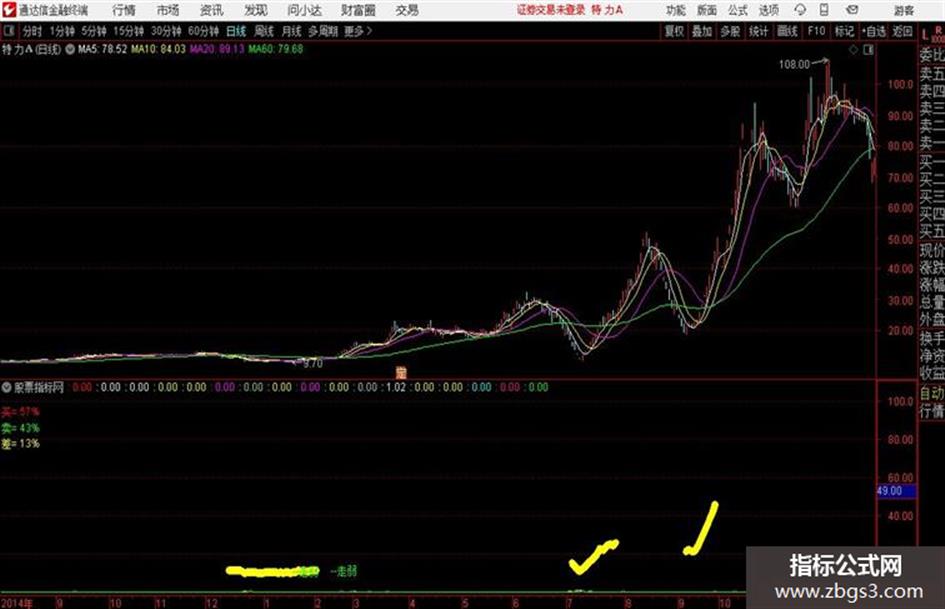Open the 选项 menu
The height and width of the screenshot is (609, 945).
click(769, 10)
